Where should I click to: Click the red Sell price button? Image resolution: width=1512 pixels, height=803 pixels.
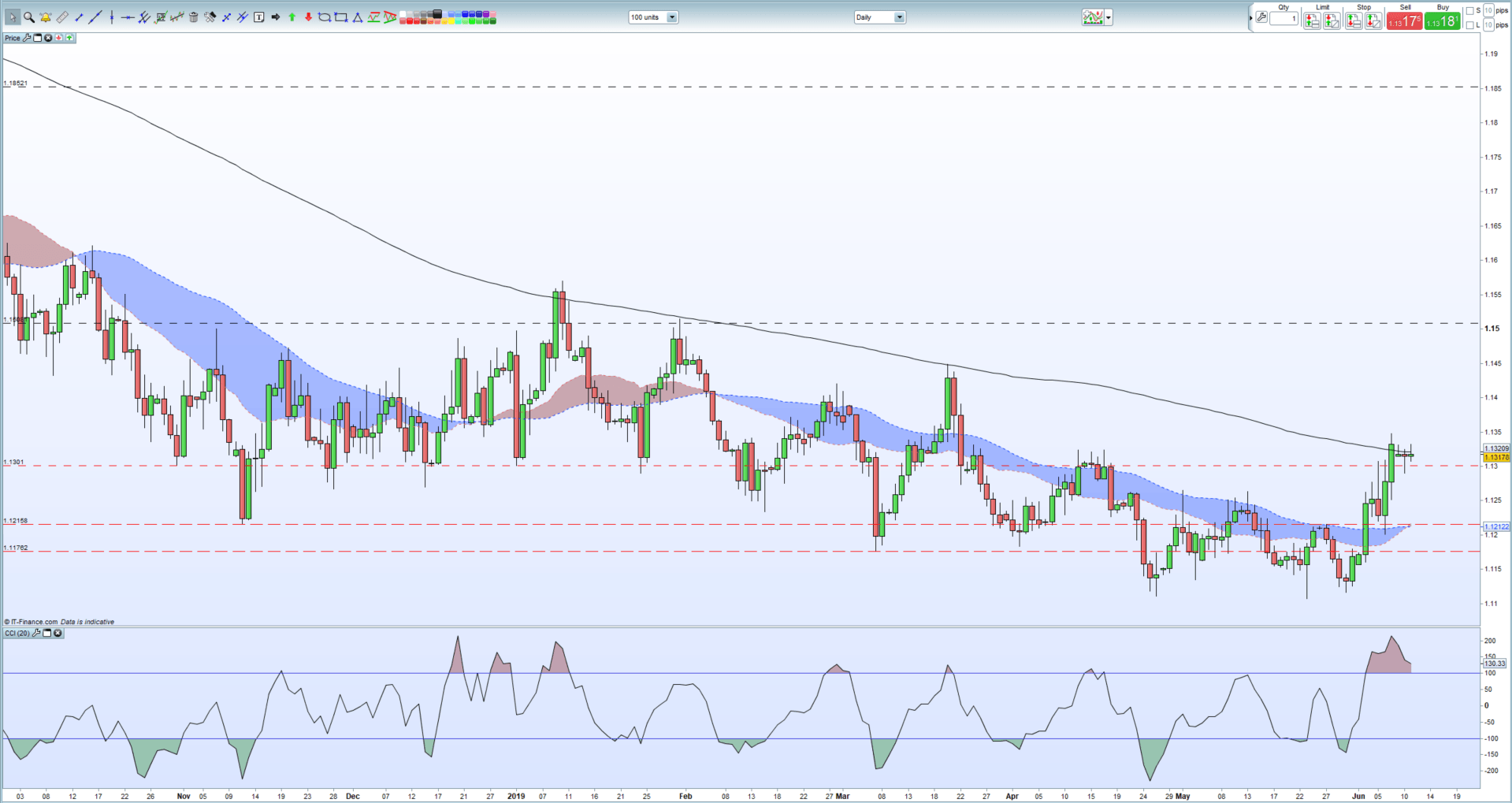[x=1405, y=20]
